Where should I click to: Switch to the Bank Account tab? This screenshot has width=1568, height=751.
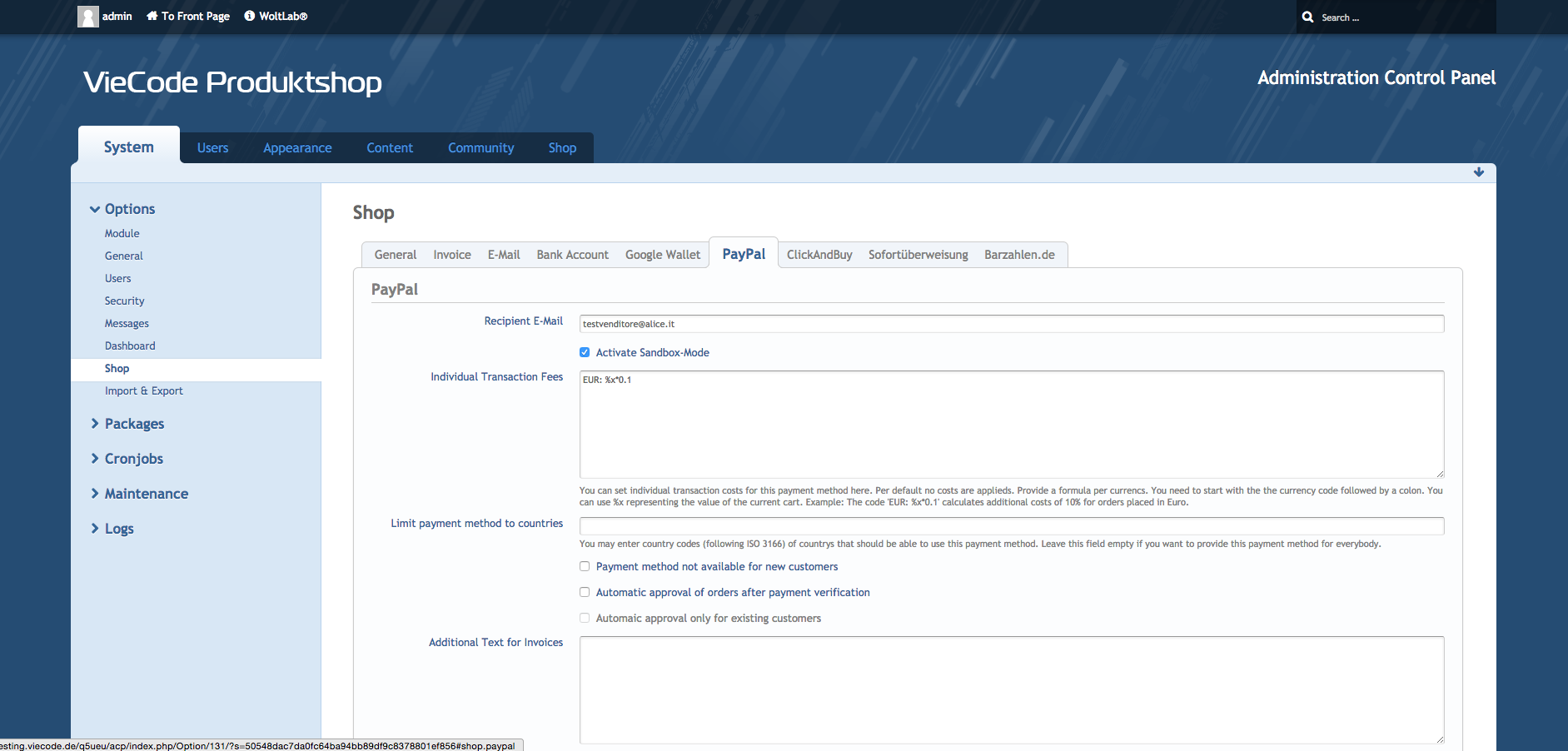[572, 255]
